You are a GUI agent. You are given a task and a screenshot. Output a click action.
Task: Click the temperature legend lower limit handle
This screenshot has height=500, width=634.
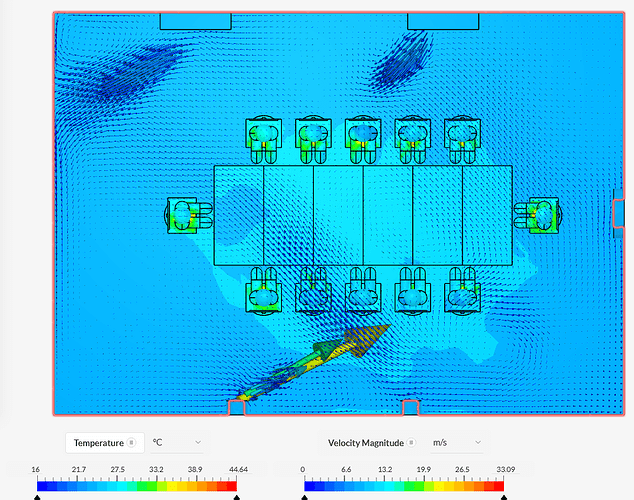pos(37,497)
